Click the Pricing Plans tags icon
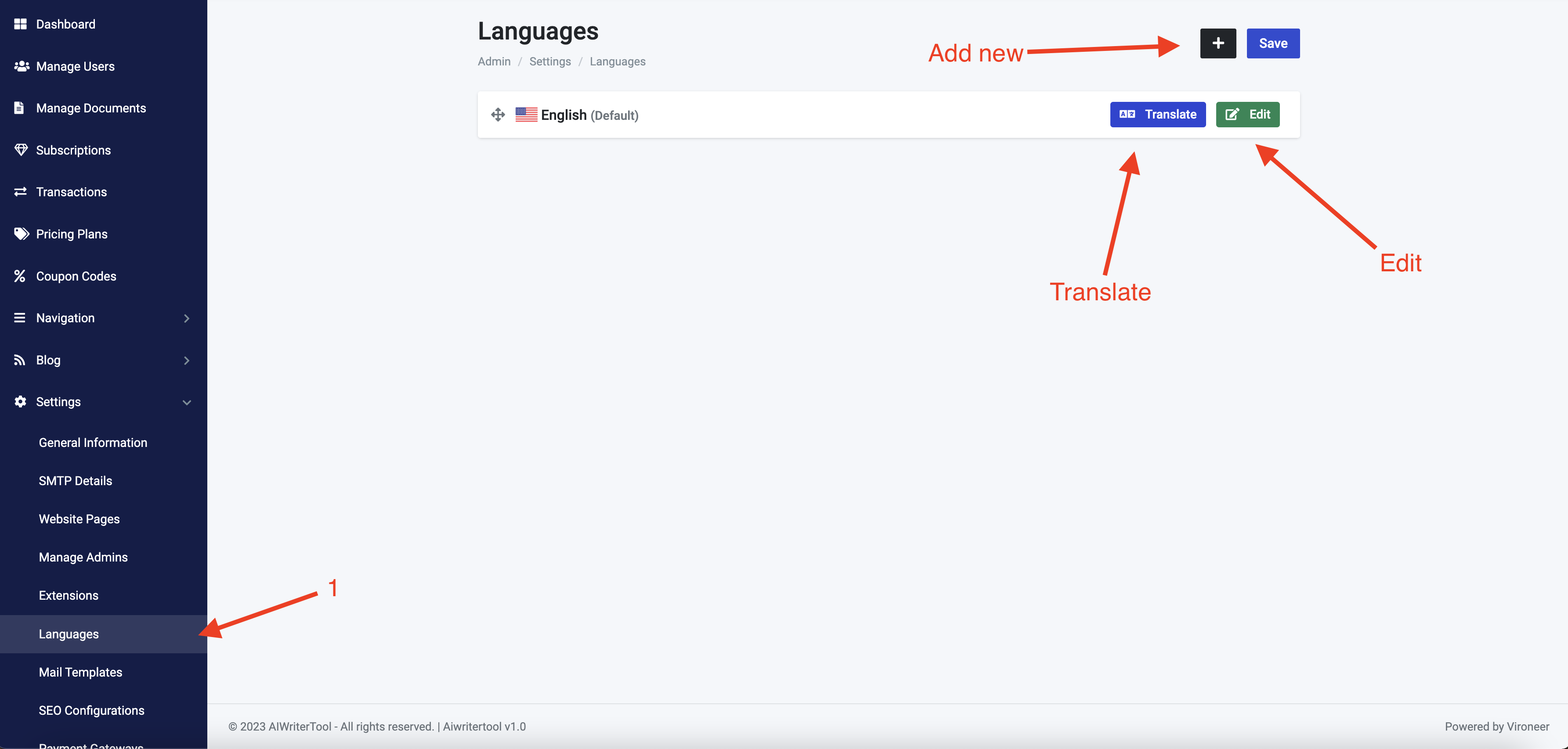Viewport: 1568px width, 749px height. 22,234
